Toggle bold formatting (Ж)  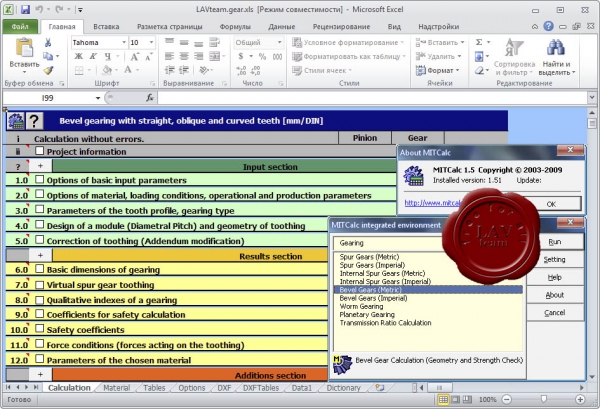click(78, 56)
